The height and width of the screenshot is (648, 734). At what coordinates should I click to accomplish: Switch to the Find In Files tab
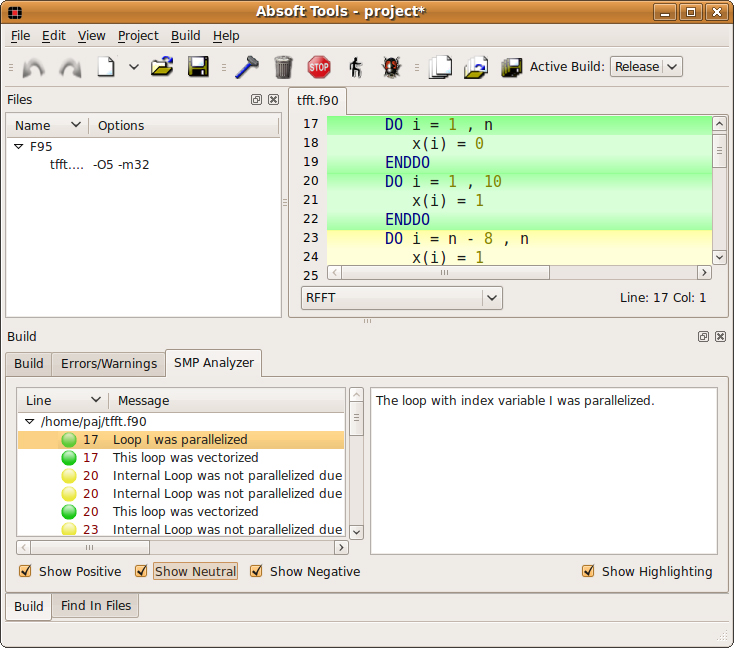pyautogui.click(x=96, y=605)
